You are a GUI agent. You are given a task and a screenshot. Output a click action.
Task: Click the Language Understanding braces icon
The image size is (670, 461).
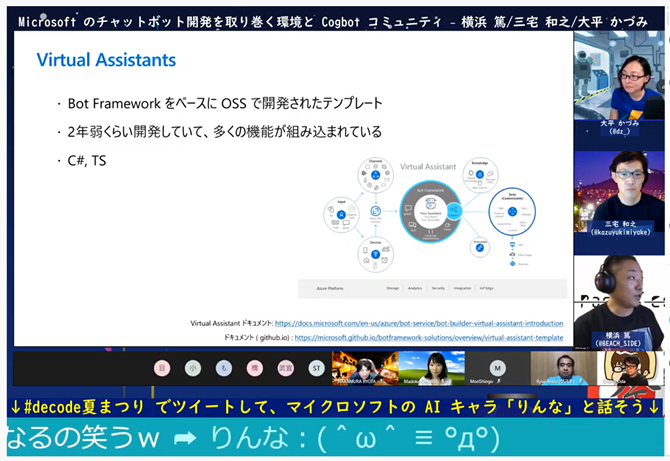(431, 232)
